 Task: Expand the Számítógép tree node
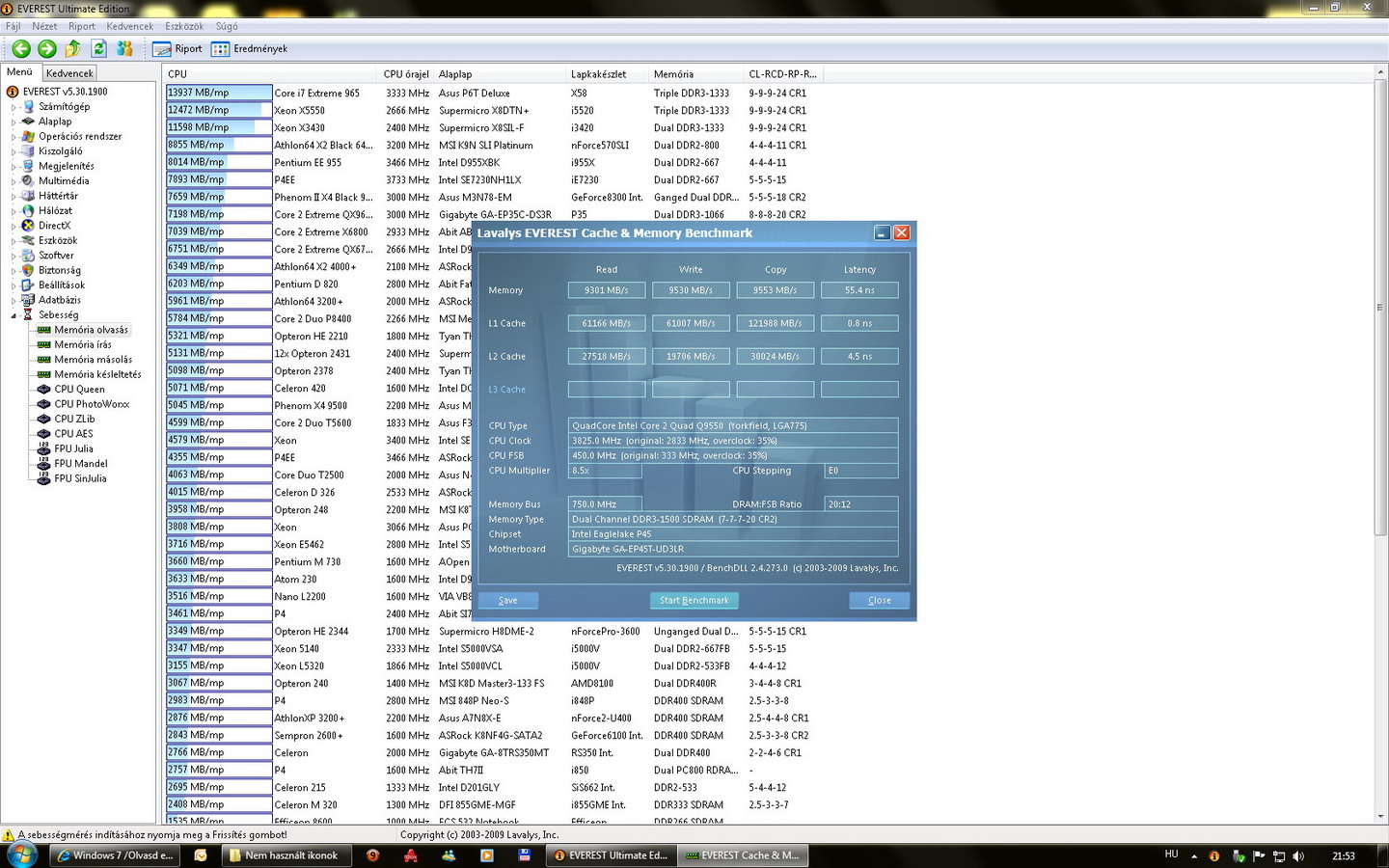click(x=14, y=107)
